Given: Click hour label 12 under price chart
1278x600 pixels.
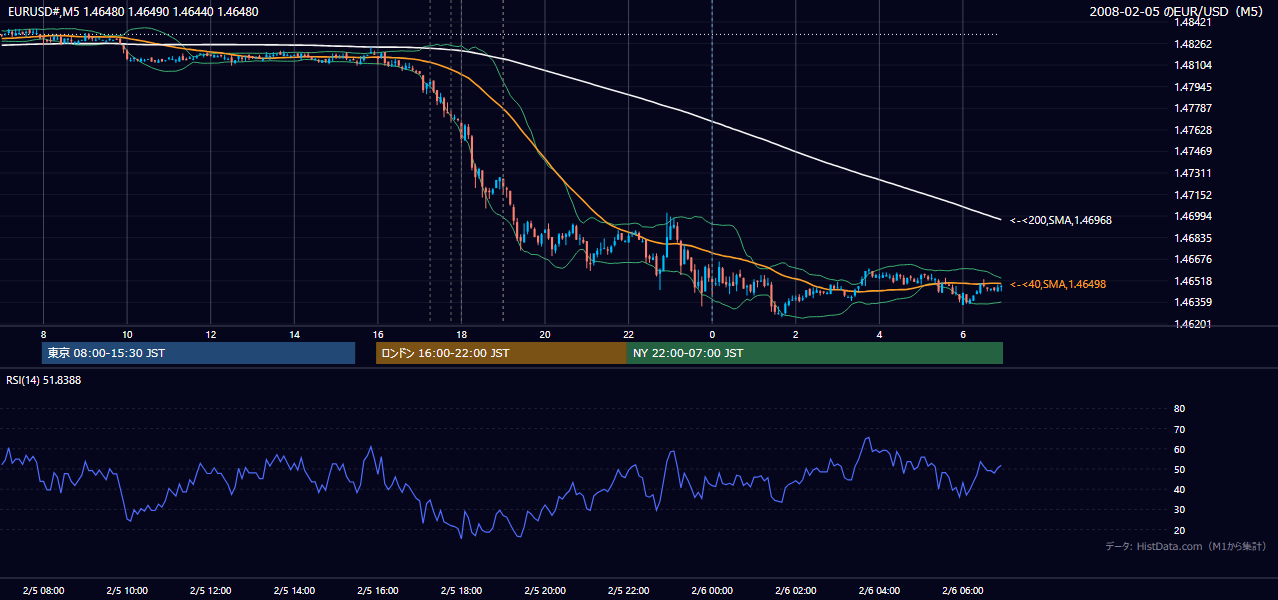Looking at the screenshot, I should [210, 334].
